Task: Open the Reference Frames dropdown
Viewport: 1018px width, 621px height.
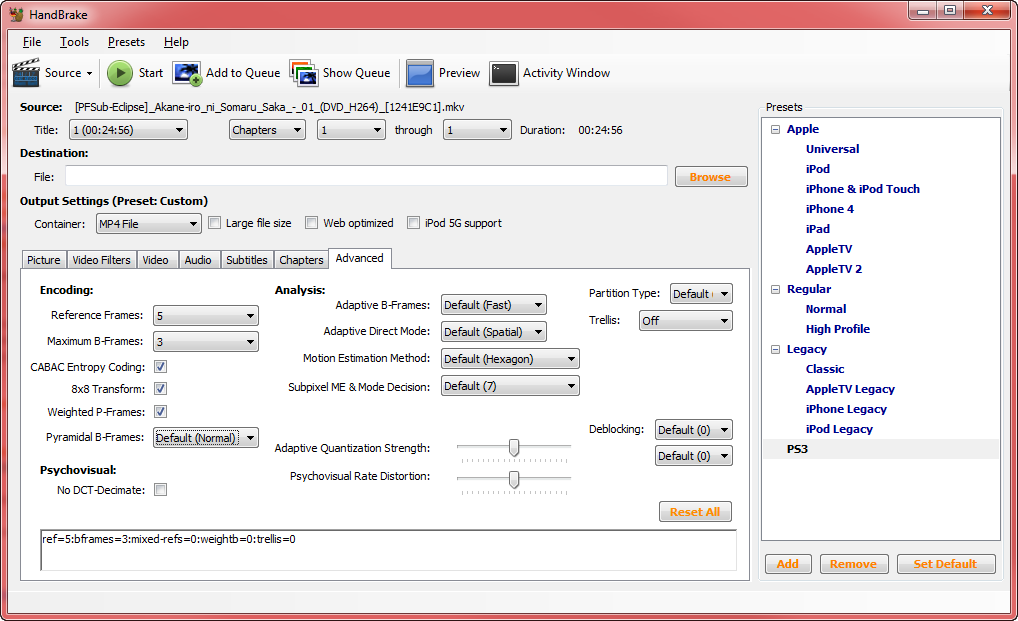Action: 205,316
